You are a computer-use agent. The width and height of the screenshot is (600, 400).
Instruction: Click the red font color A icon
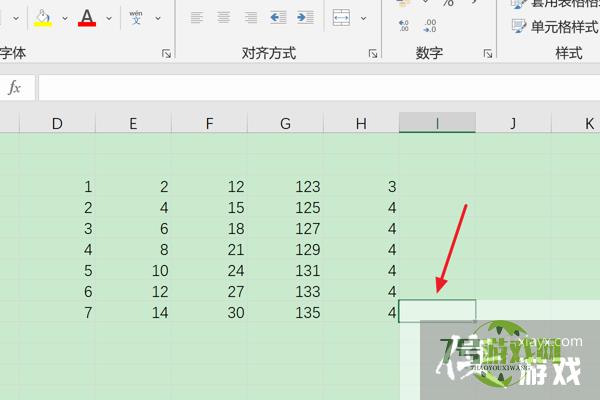tap(87, 18)
